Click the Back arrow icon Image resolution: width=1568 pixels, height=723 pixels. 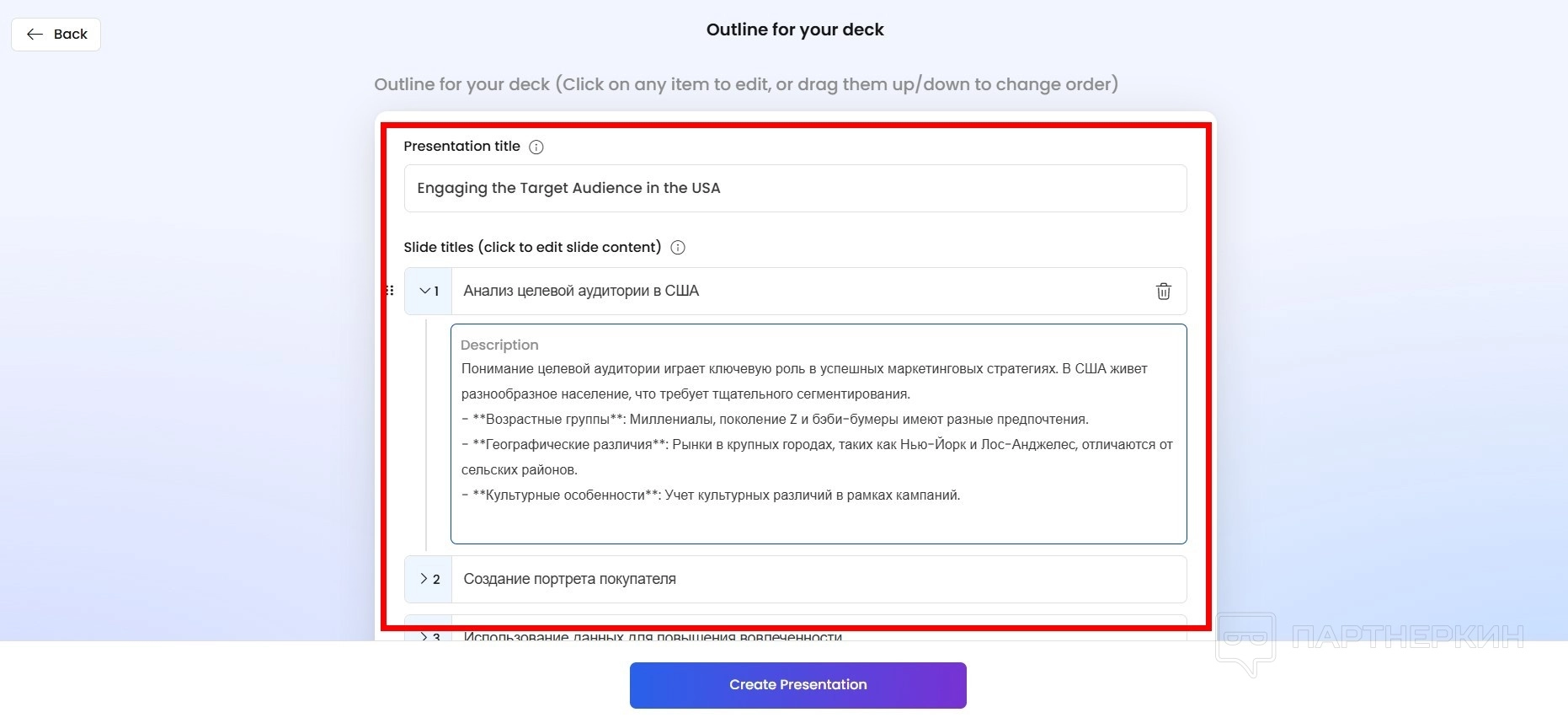[35, 35]
